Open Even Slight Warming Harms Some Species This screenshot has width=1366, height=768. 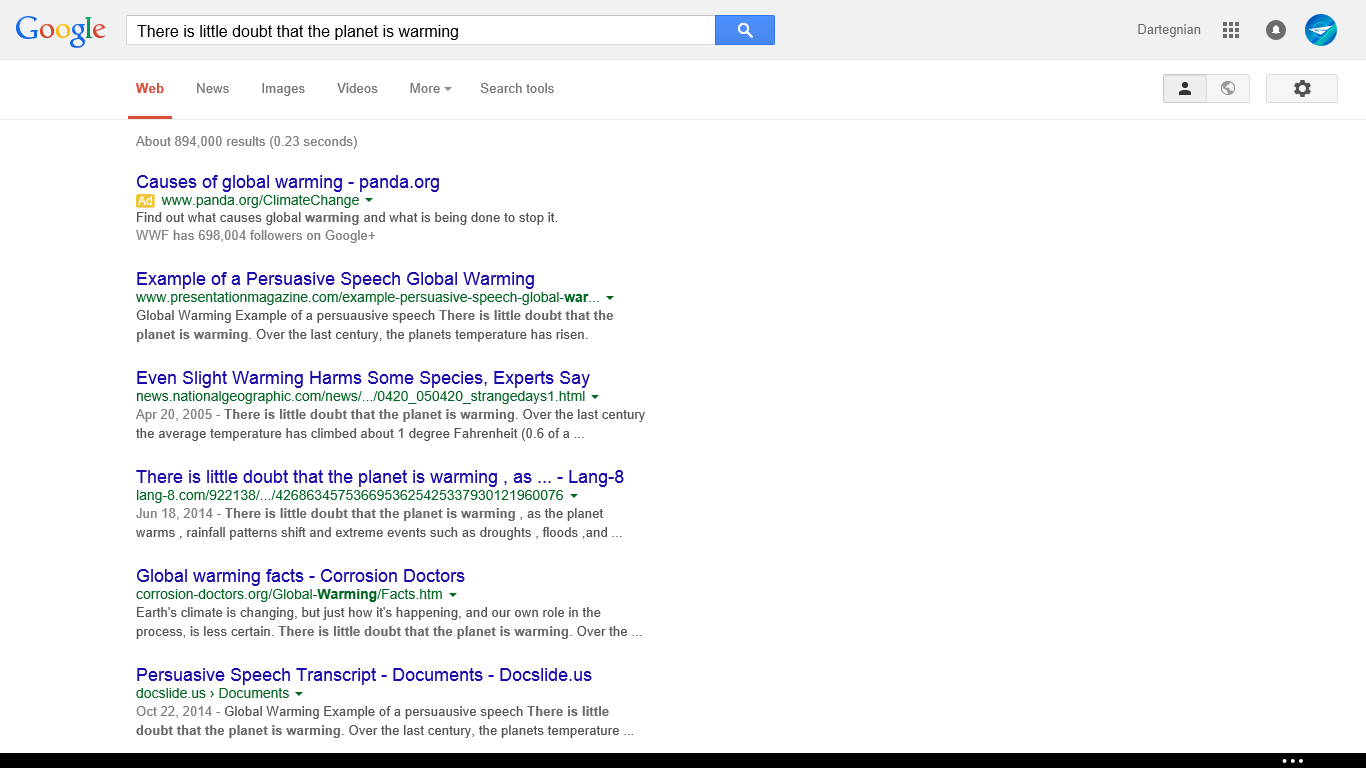click(x=363, y=378)
